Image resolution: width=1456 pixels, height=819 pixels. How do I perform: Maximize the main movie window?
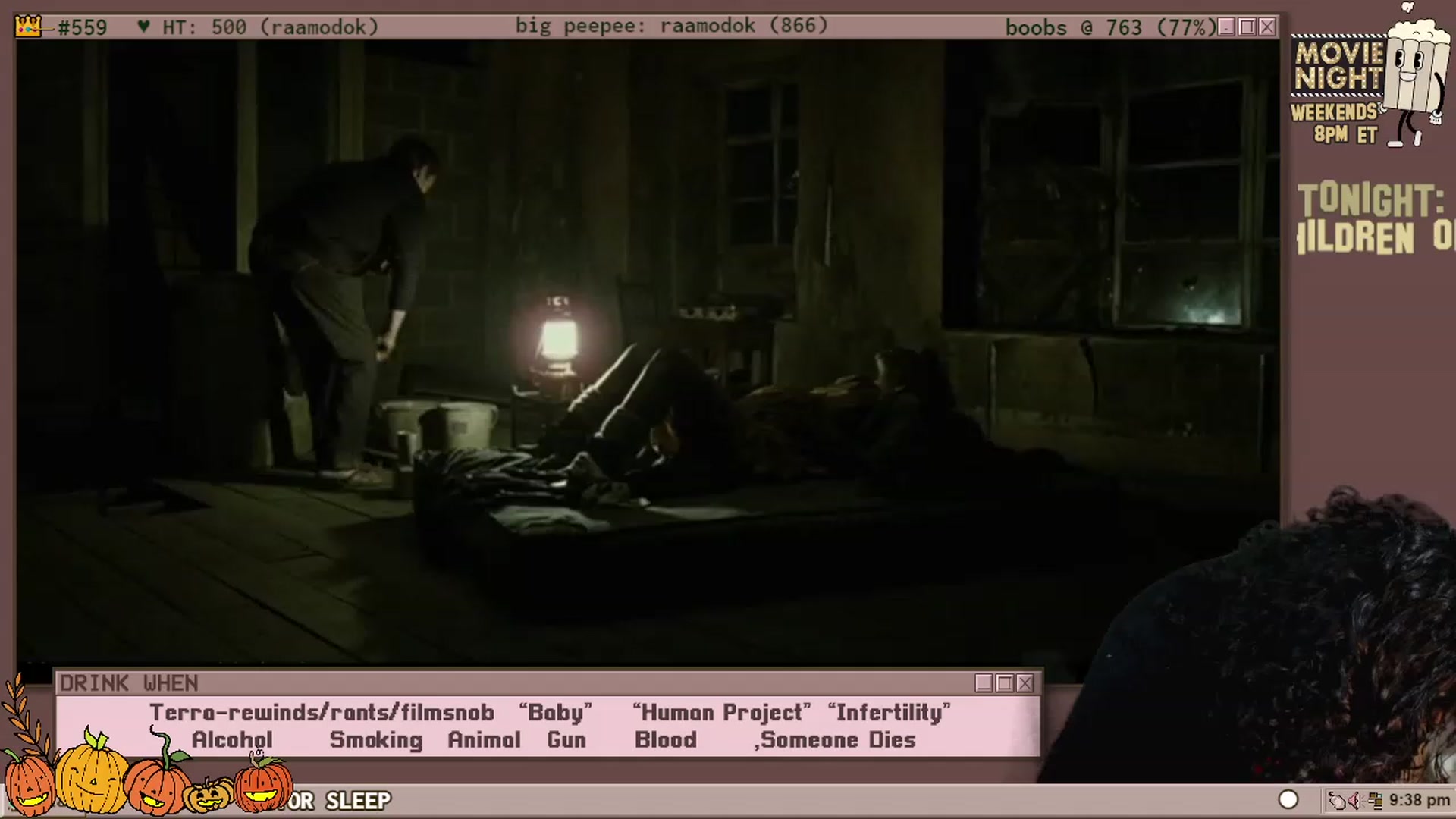click(x=1247, y=27)
